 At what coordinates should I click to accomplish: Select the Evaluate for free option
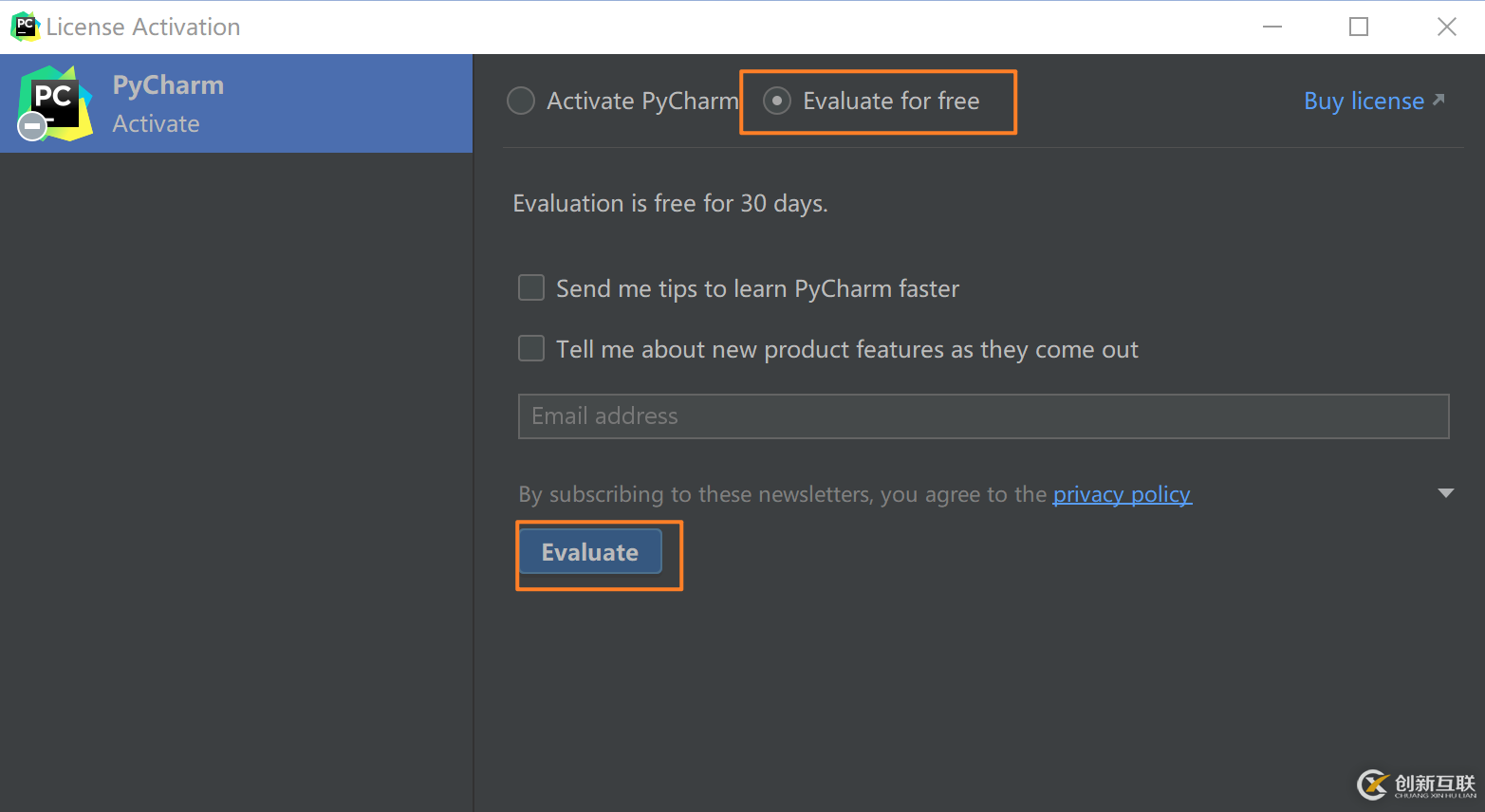777,100
